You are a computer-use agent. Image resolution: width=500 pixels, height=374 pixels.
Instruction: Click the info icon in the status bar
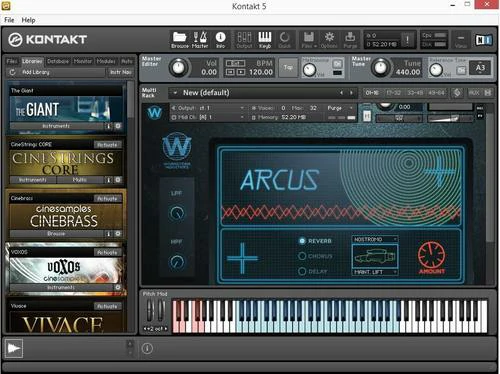(x=147, y=349)
